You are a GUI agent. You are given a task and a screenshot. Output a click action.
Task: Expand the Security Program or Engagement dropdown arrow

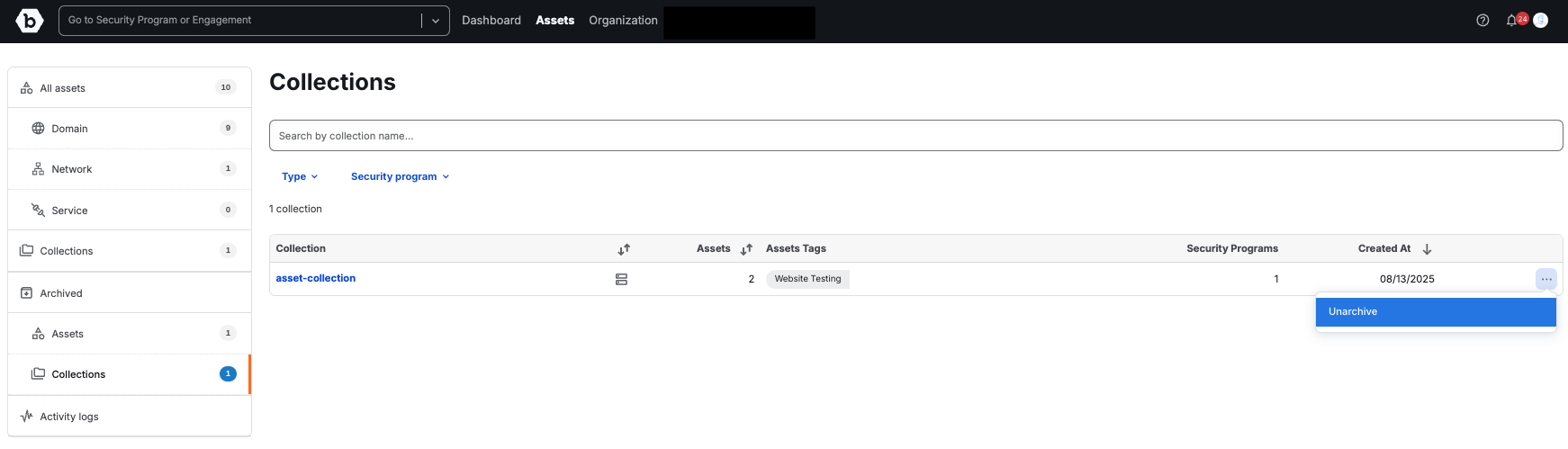point(436,21)
